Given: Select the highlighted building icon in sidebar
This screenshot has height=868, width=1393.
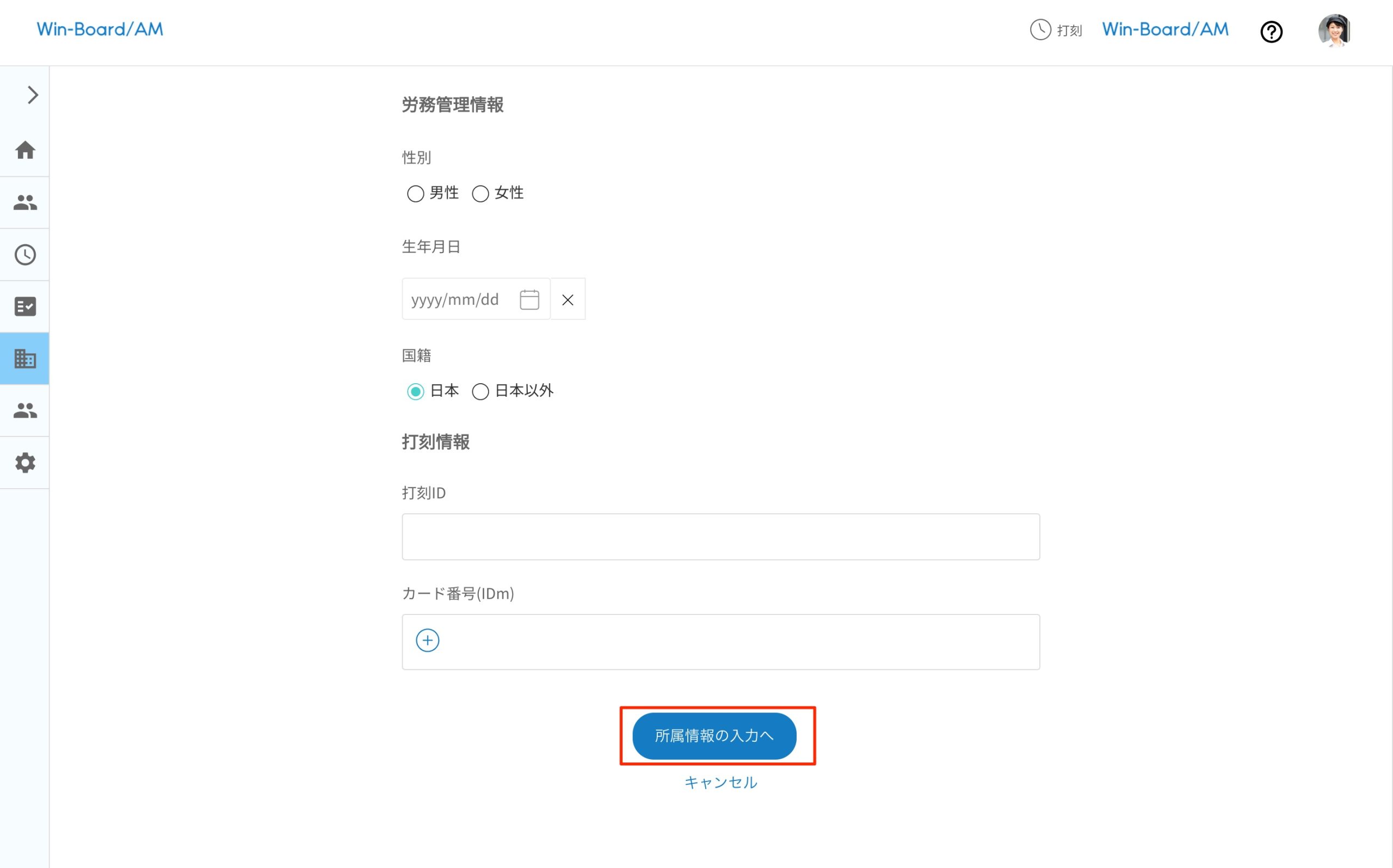Looking at the screenshot, I should pos(25,359).
